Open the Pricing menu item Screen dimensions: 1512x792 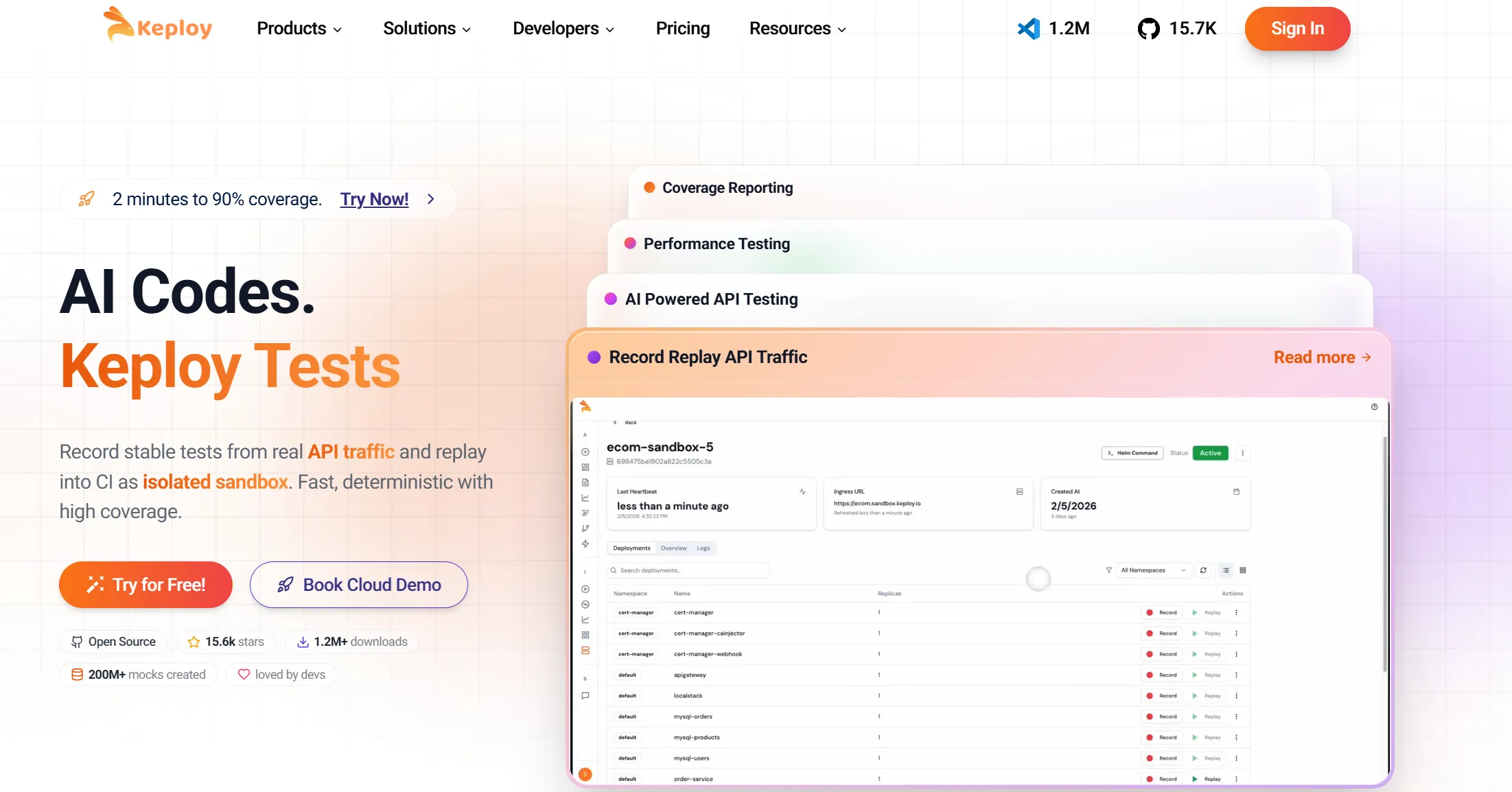[682, 29]
